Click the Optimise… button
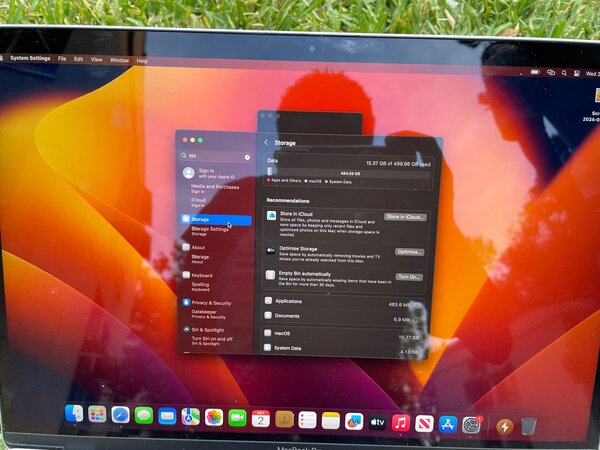600x450 pixels. coord(409,252)
